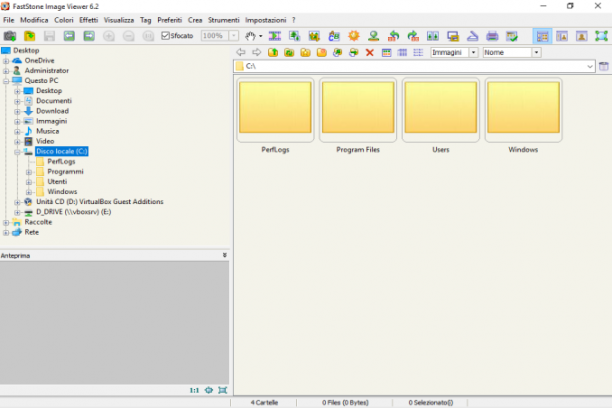Select Download in the folder tree
Viewport: 612px width, 408px height.
[x=52, y=111]
